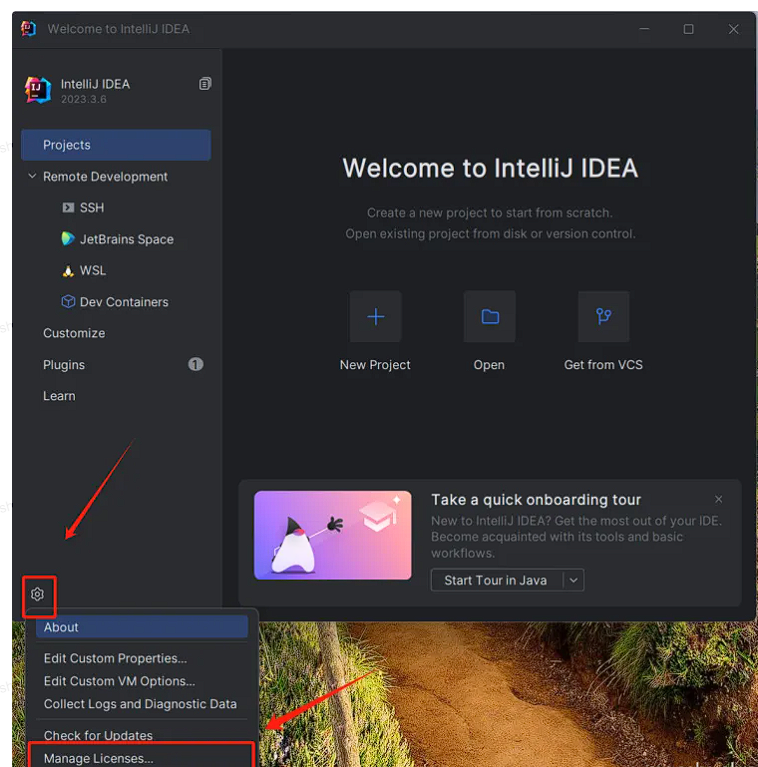Click the IntelliJ IDEA logo in sidebar
This screenshot has height=767, width=758.
[x=38, y=90]
